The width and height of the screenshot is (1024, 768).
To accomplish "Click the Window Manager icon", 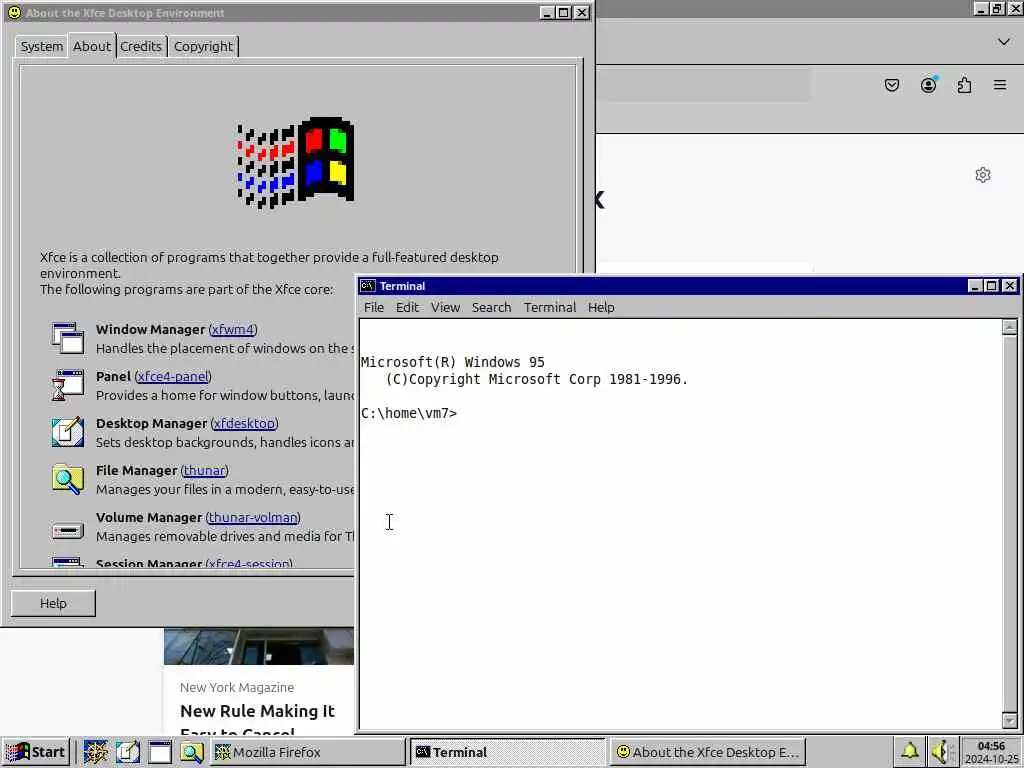I will [68, 338].
